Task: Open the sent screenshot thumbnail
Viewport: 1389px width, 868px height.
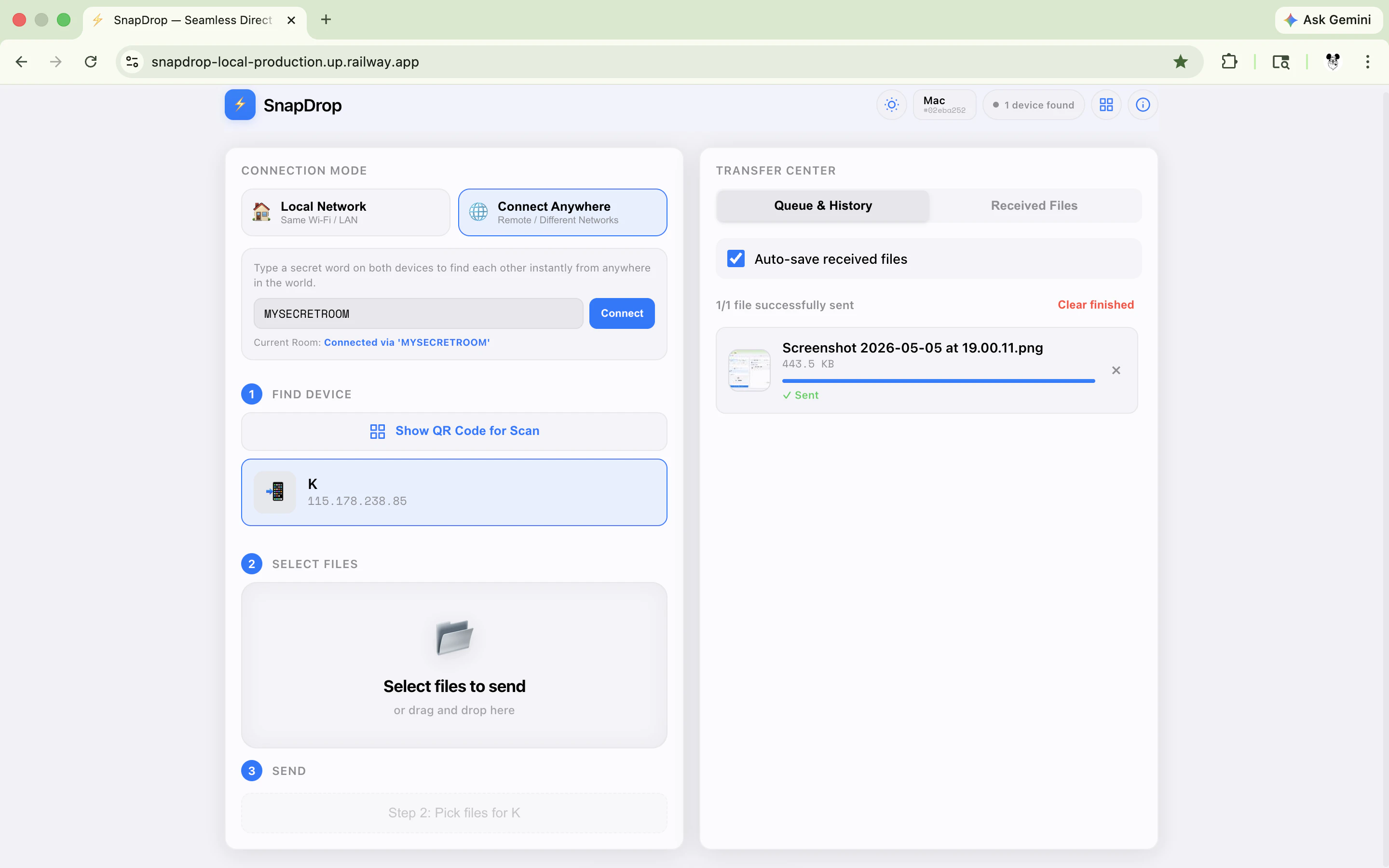Action: coord(749,370)
